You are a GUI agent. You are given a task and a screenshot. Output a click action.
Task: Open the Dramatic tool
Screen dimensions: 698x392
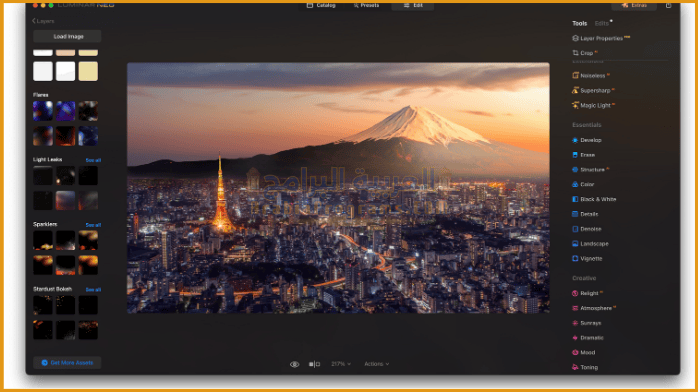tap(588, 338)
